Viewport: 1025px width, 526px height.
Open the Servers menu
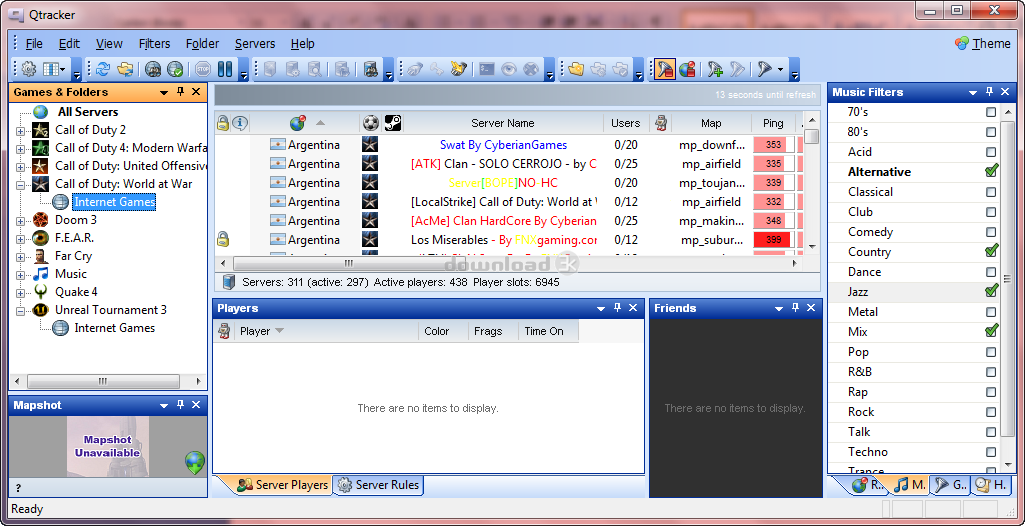coord(255,44)
